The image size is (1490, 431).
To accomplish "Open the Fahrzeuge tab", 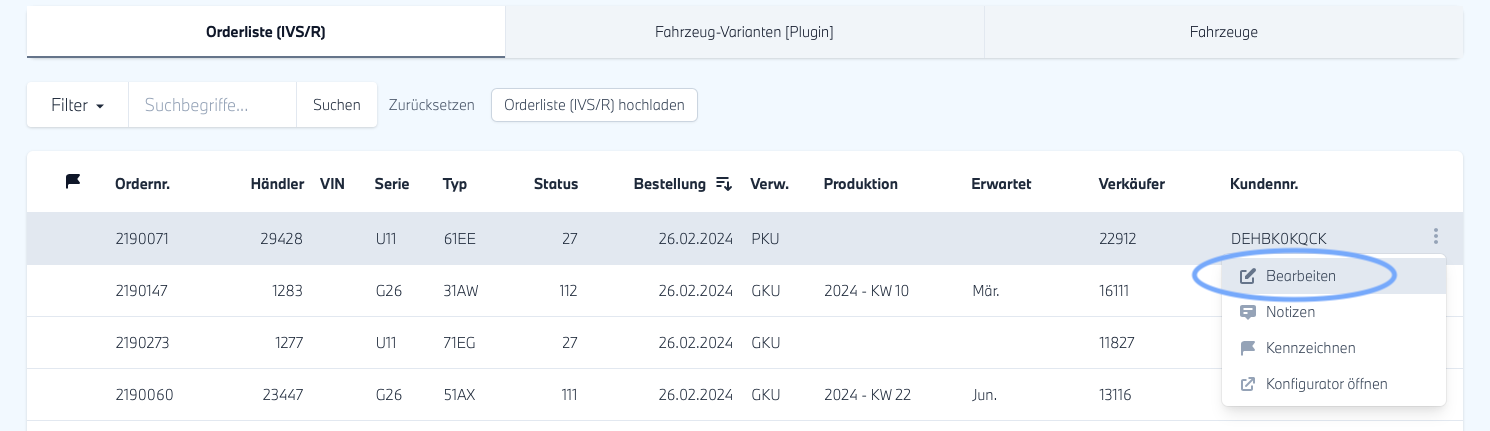I will coord(1223,32).
